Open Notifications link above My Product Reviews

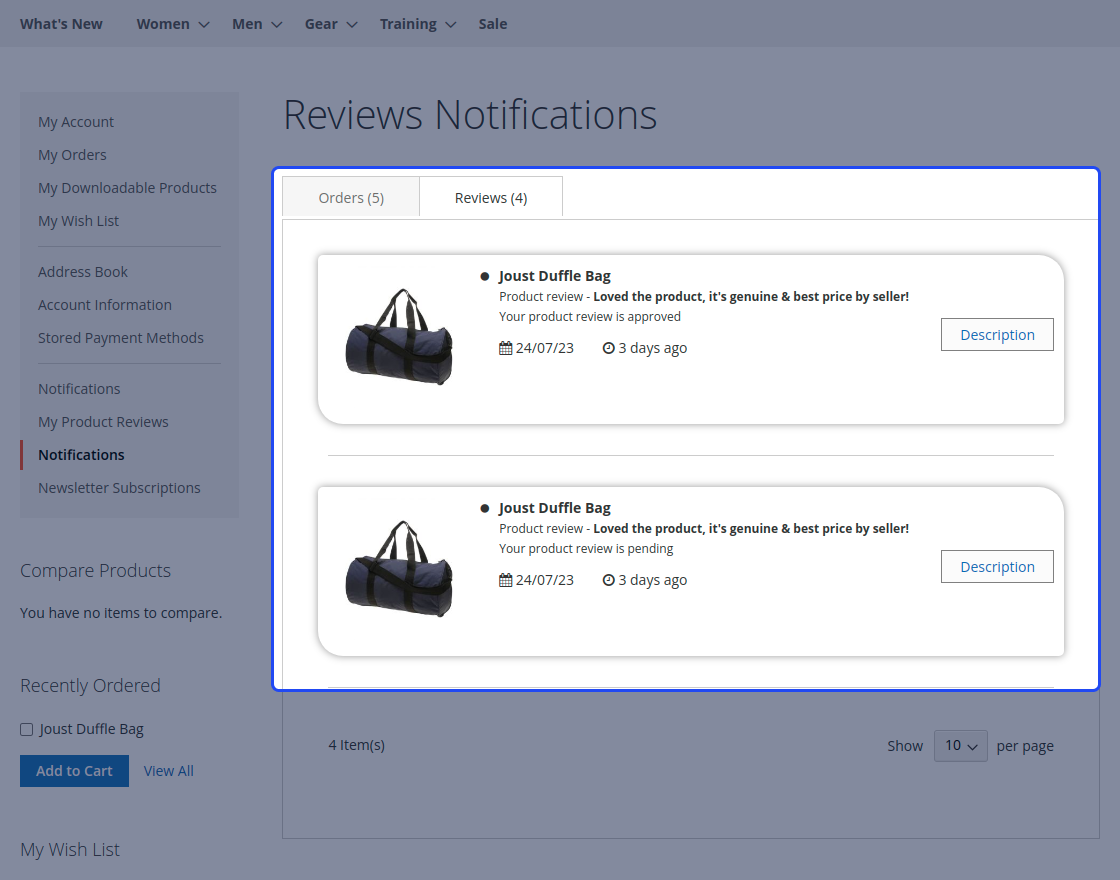point(79,389)
